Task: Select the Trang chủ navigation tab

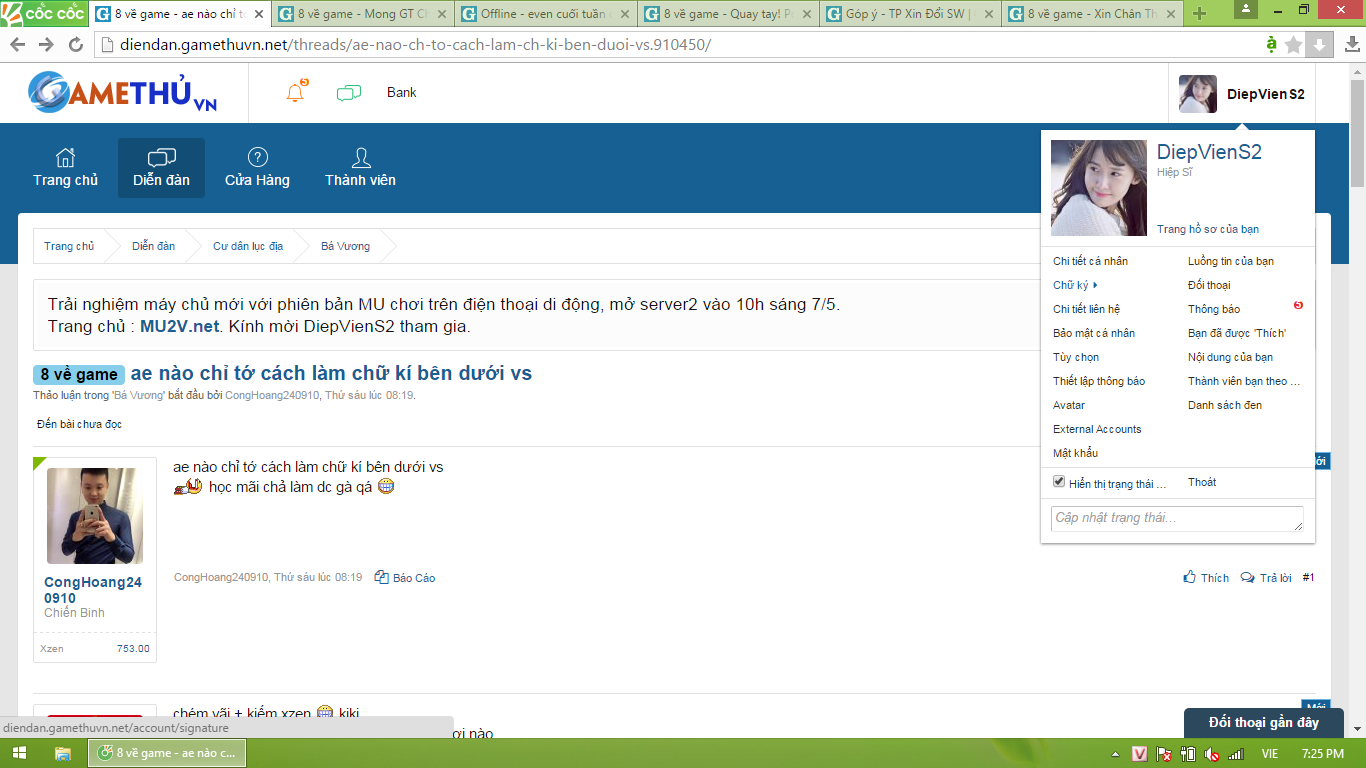Action: (x=65, y=167)
